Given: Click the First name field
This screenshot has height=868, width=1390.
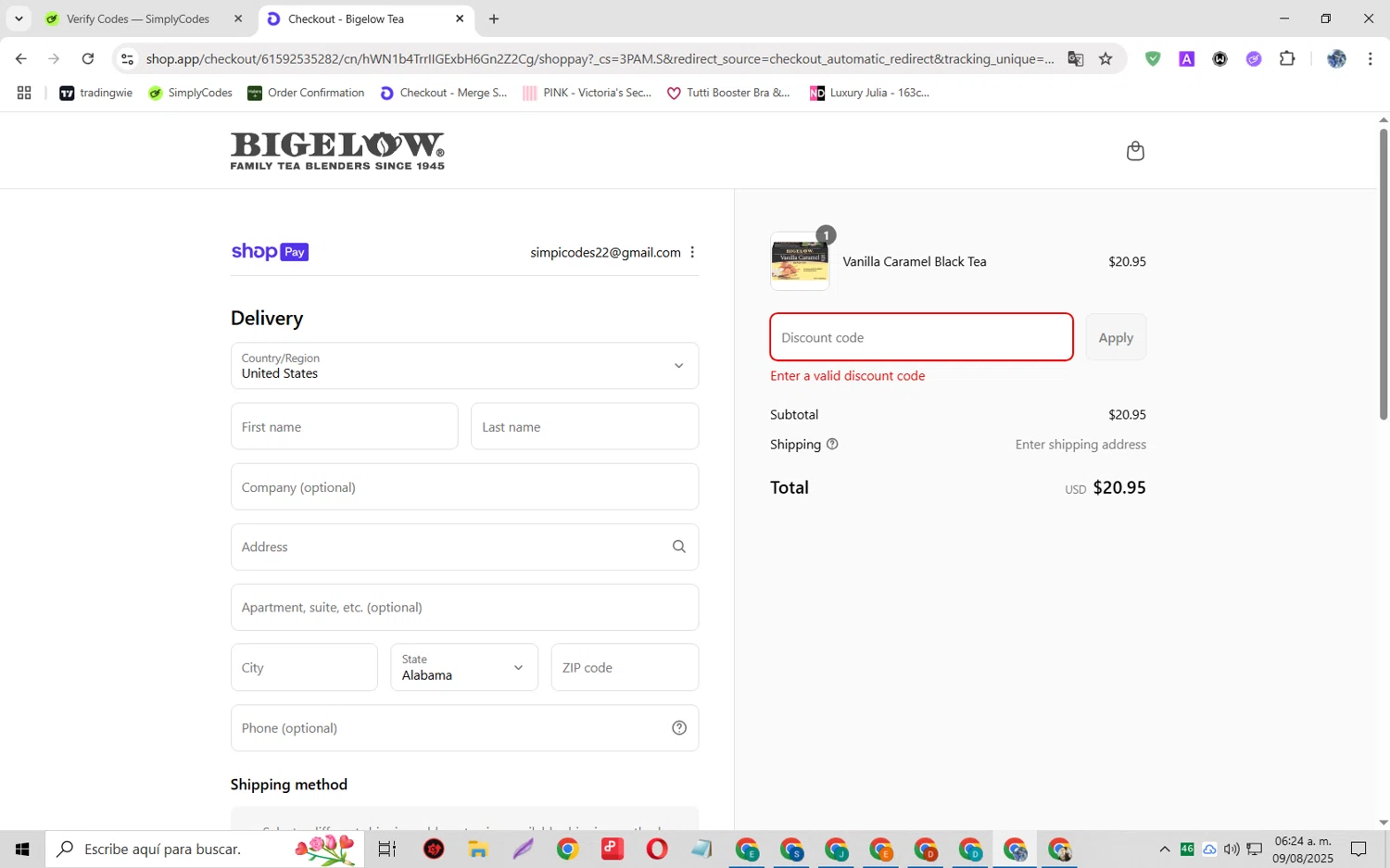Looking at the screenshot, I should tap(344, 426).
